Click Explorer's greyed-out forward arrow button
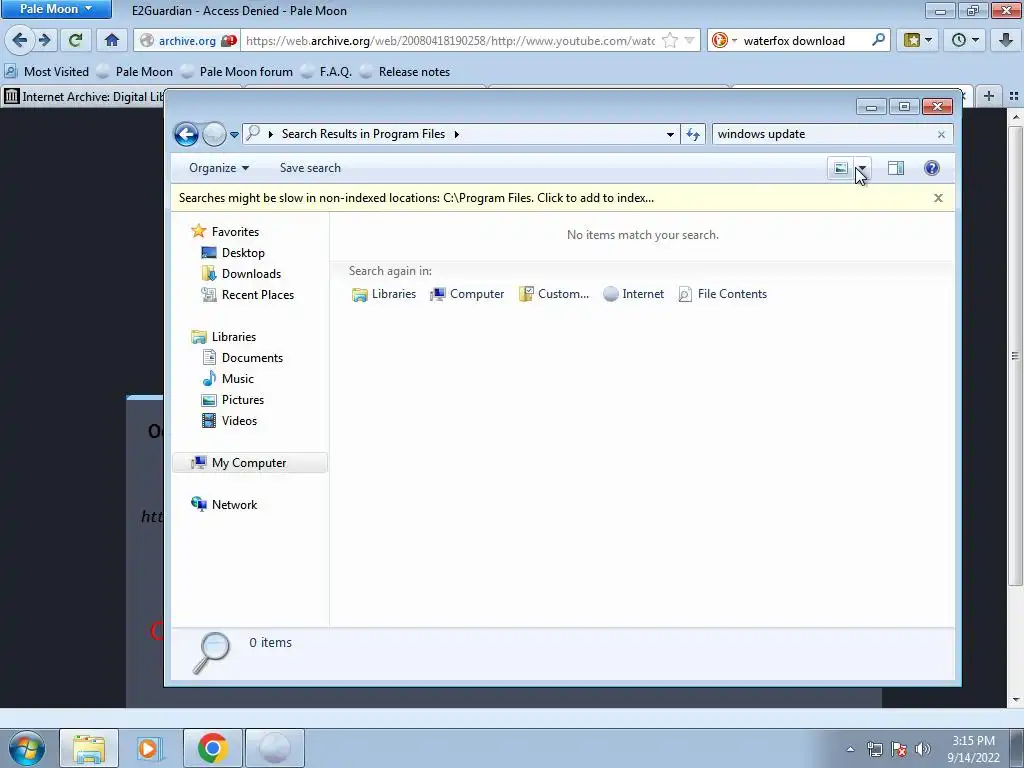The height and width of the screenshot is (768, 1024). [x=214, y=135]
